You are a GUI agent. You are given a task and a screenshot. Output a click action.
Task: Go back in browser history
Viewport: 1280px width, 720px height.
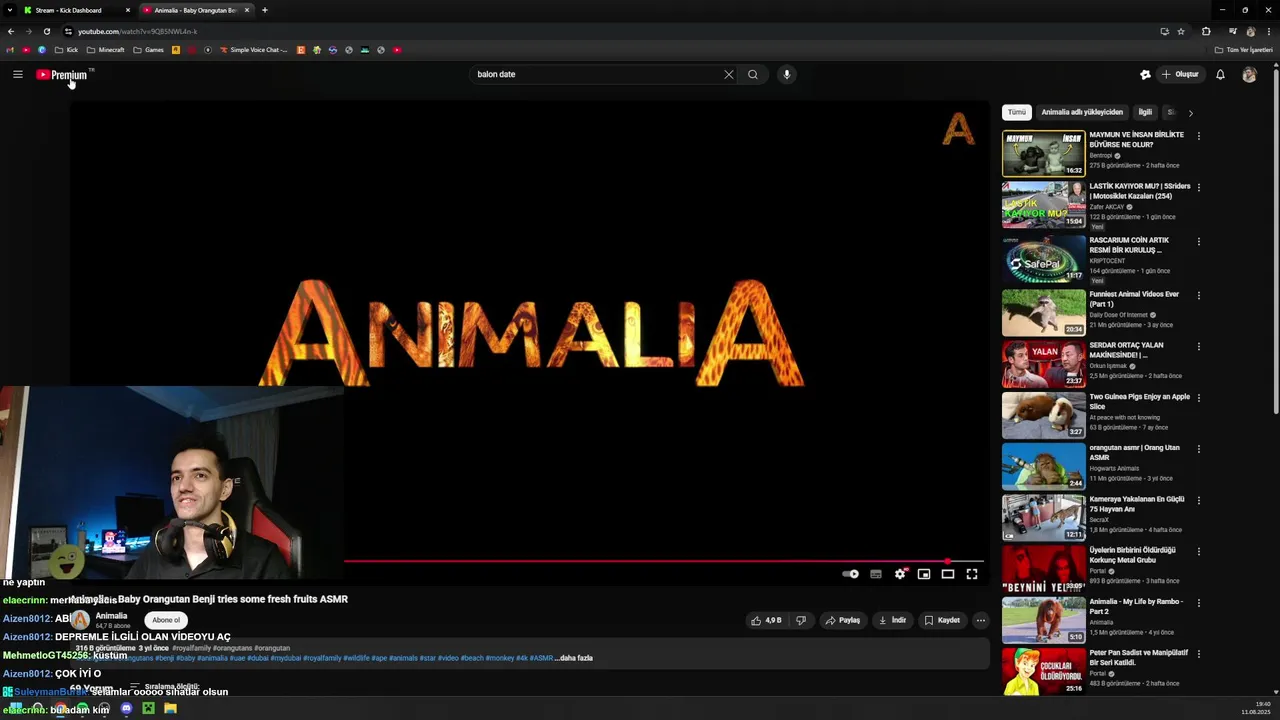click(11, 31)
